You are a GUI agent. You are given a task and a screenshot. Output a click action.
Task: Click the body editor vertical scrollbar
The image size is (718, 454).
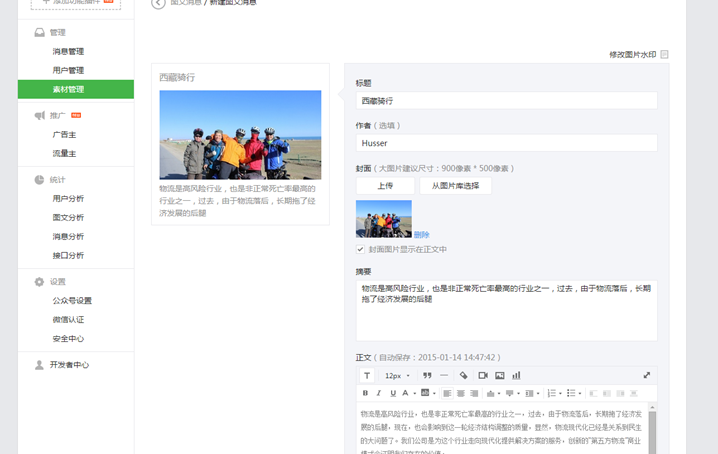[653, 432]
